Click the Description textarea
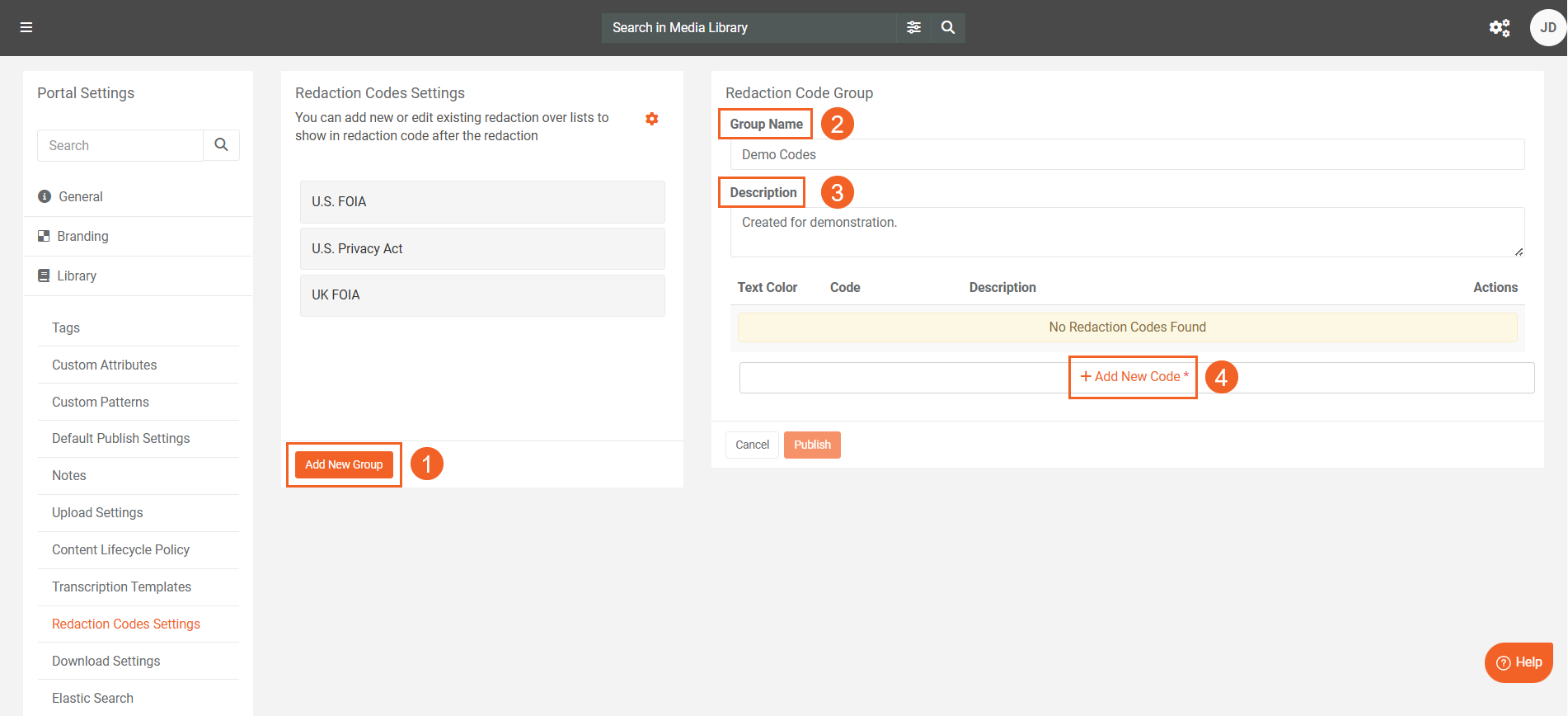 coord(1127,232)
